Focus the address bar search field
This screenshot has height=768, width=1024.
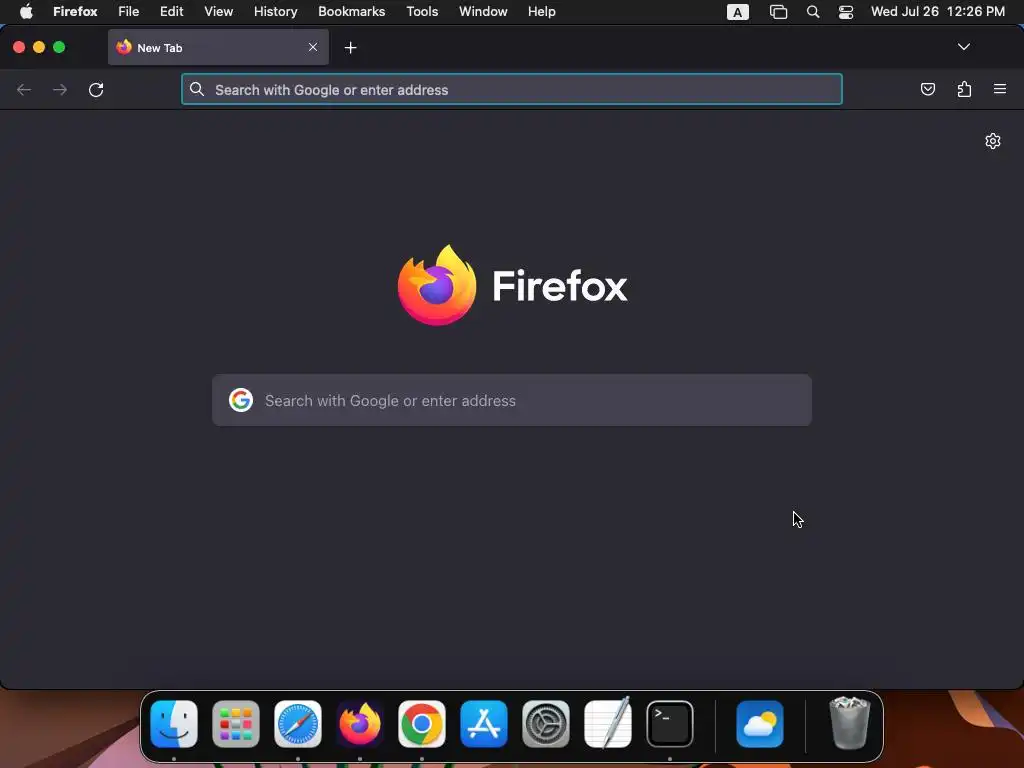coord(511,89)
